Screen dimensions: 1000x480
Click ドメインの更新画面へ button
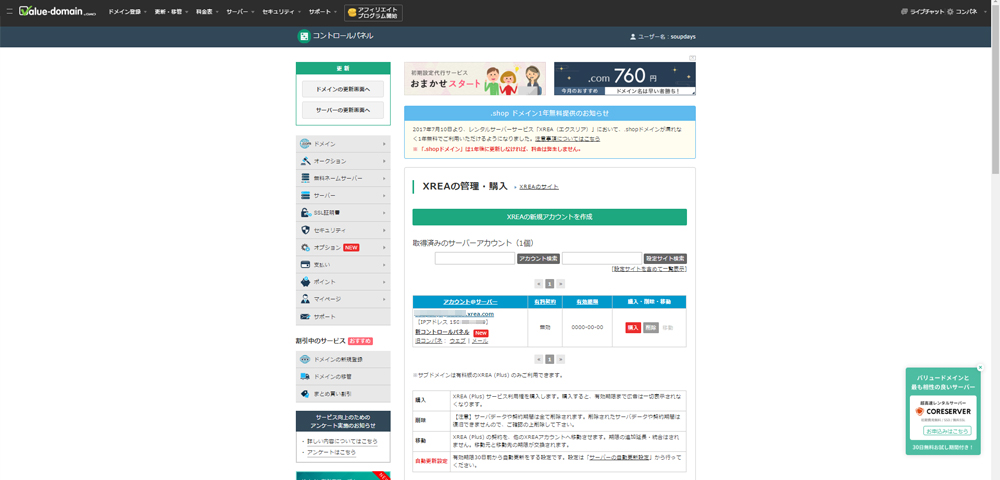(x=343, y=89)
